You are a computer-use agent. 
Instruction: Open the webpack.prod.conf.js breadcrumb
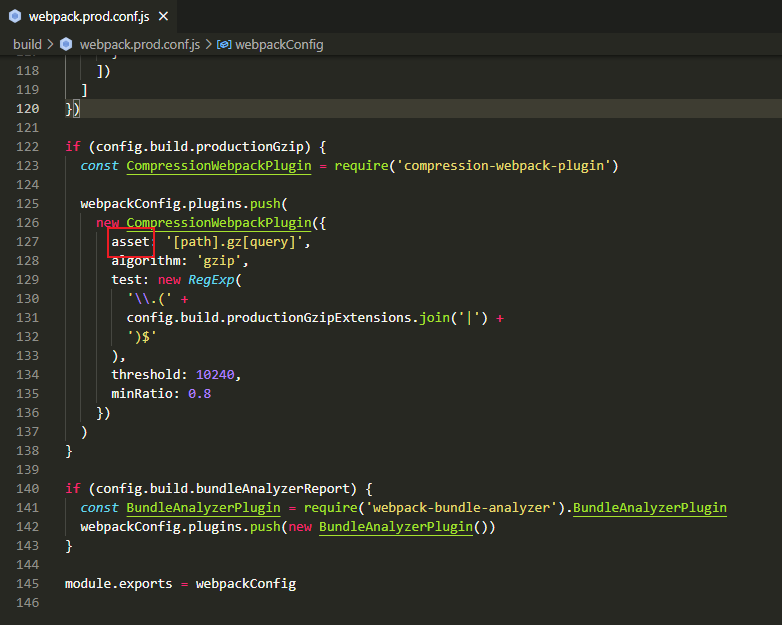tap(140, 44)
